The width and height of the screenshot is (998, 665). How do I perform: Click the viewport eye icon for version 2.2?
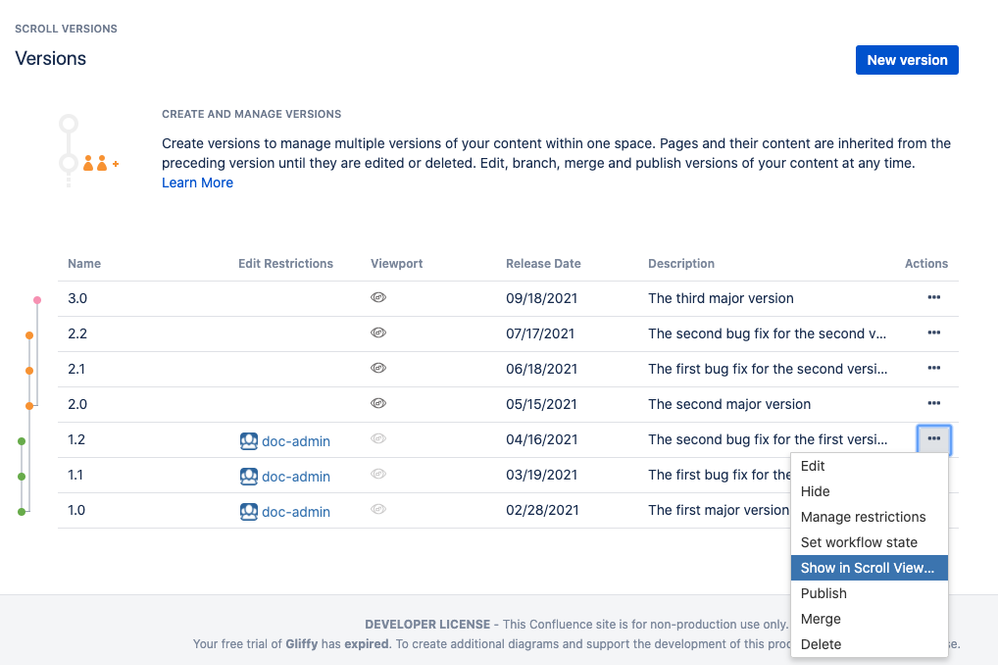(378, 333)
